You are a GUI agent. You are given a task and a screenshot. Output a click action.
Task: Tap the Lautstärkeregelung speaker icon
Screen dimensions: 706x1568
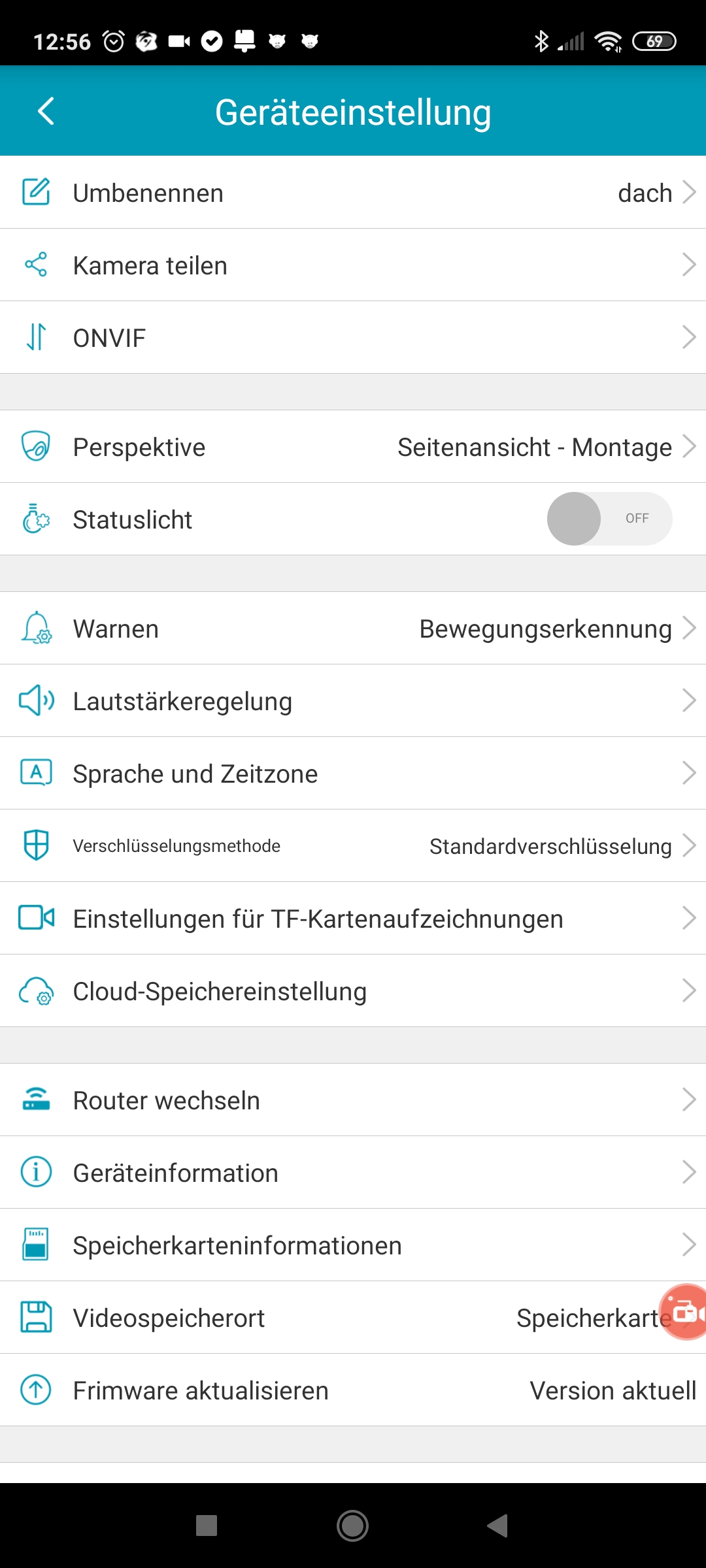coord(36,700)
